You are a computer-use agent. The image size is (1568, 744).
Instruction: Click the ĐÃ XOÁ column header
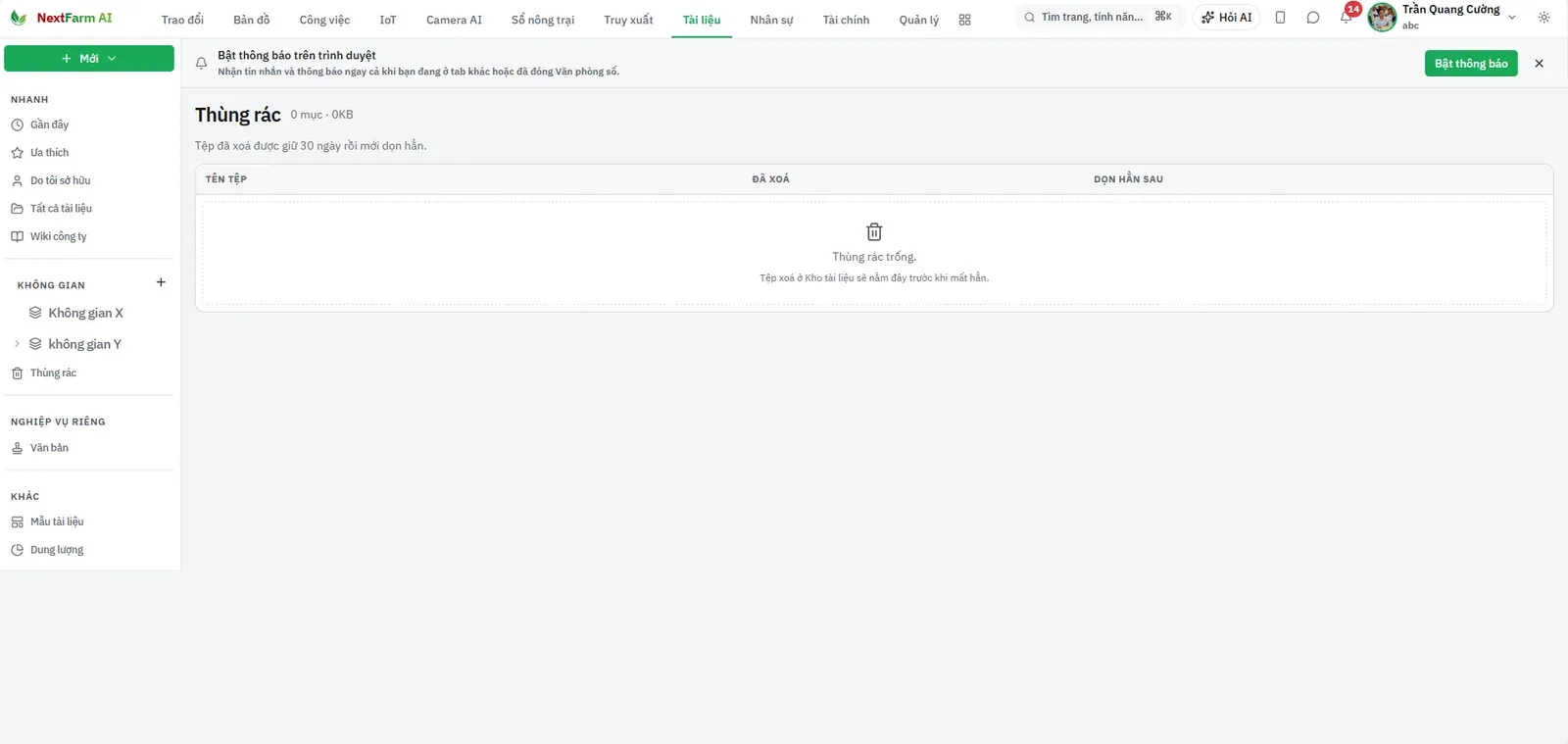771,179
